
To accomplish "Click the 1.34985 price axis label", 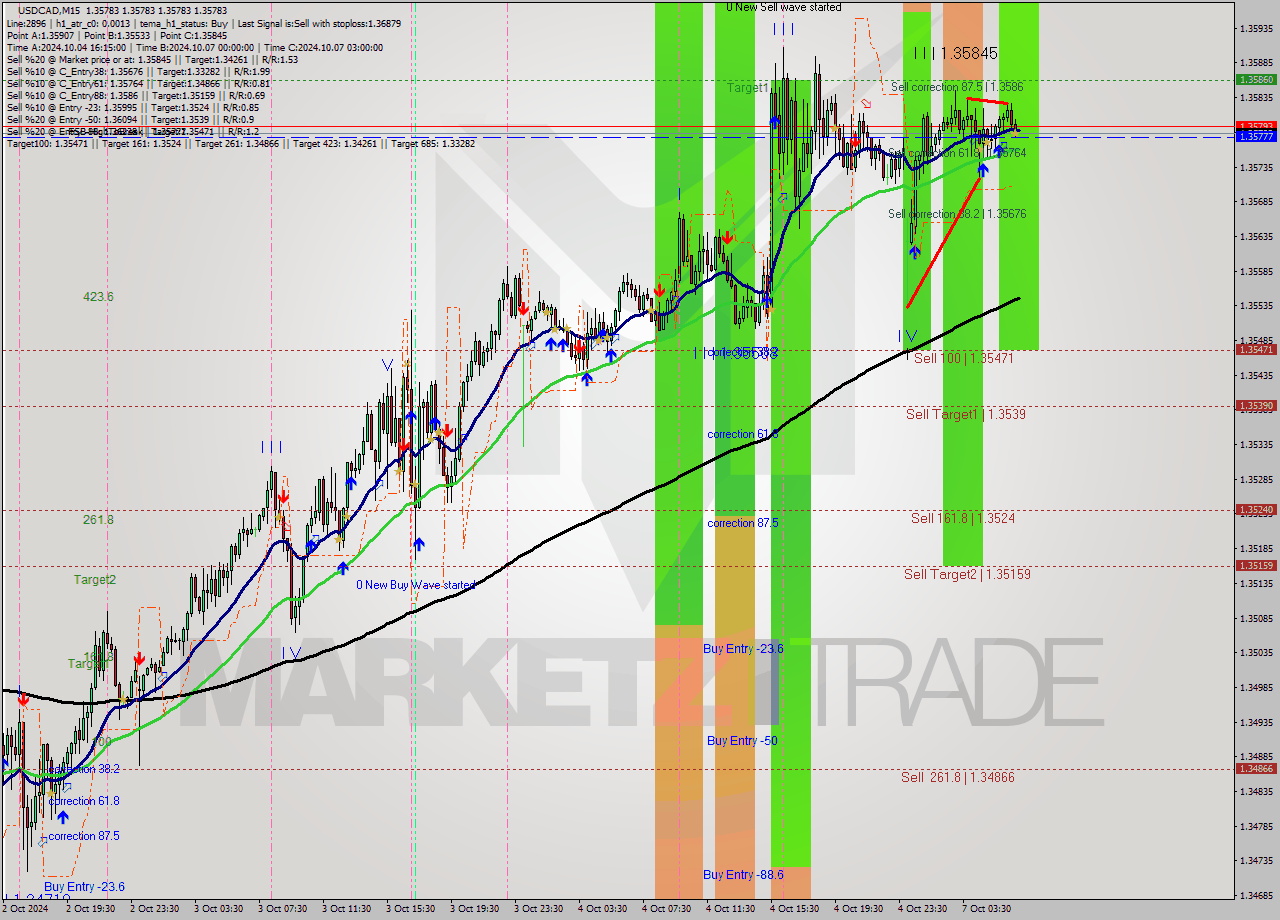I will coord(1256,687).
